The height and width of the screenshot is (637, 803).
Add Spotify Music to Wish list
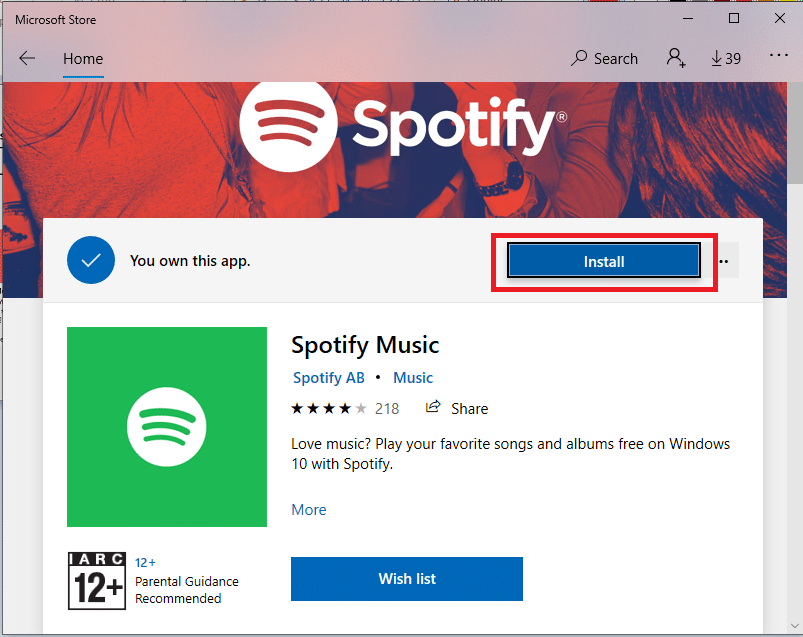click(x=407, y=579)
